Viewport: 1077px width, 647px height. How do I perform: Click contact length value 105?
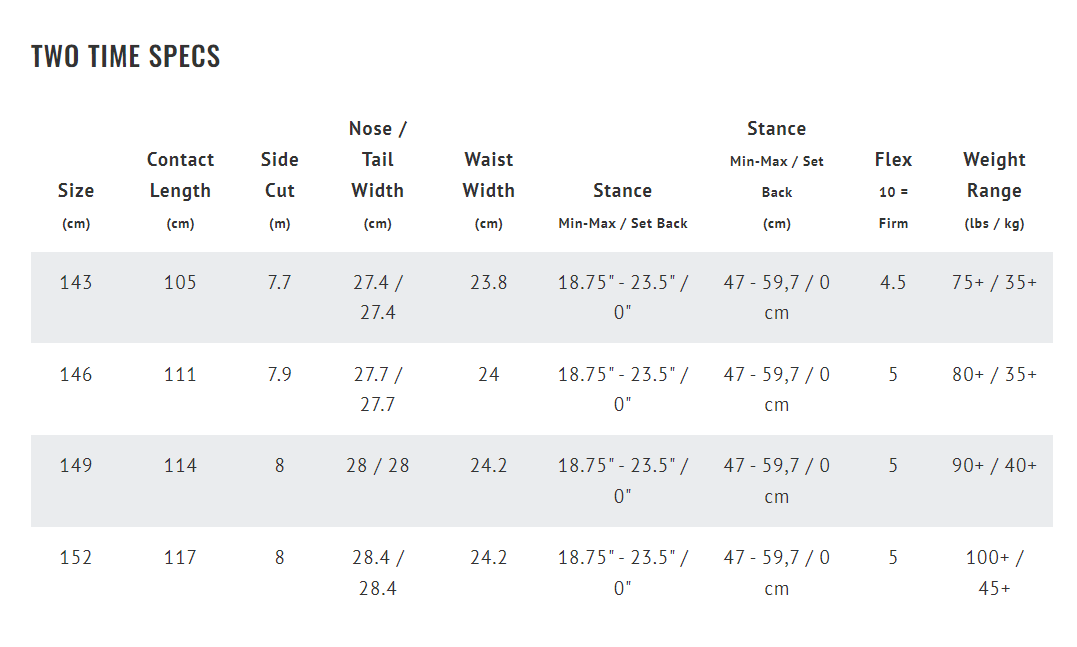click(181, 282)
